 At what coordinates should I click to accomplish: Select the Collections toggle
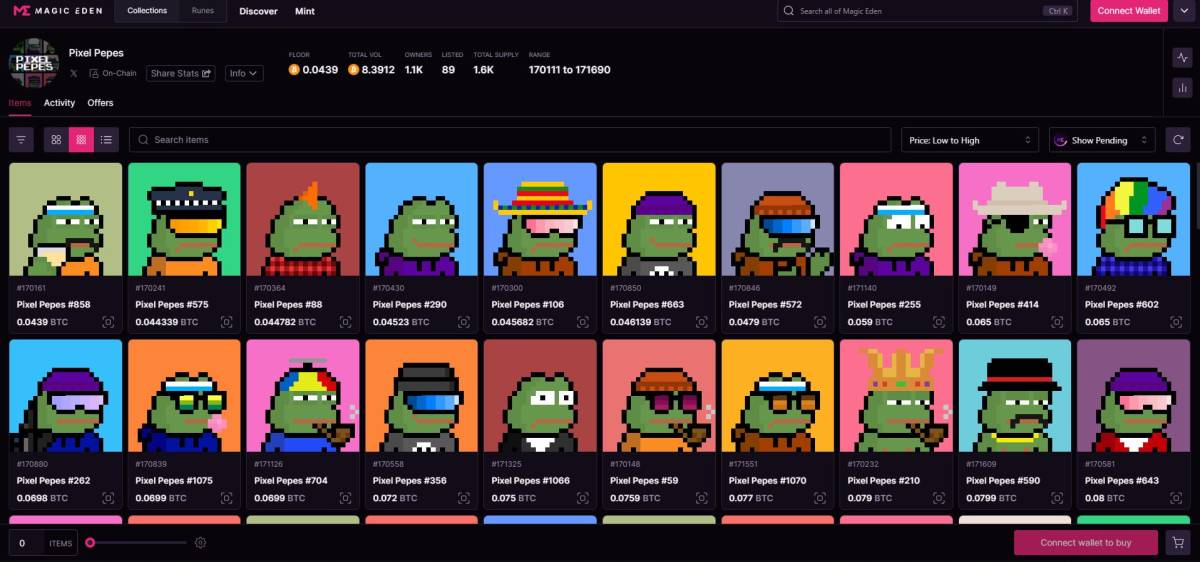tap(147, 11)
